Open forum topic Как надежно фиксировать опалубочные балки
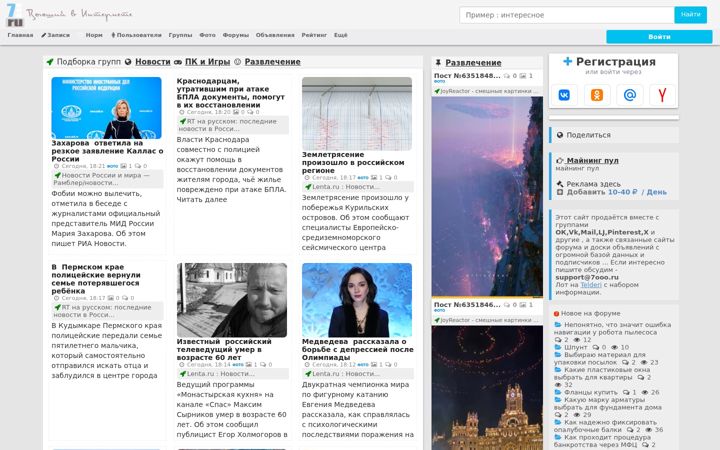 click(605, 426)
